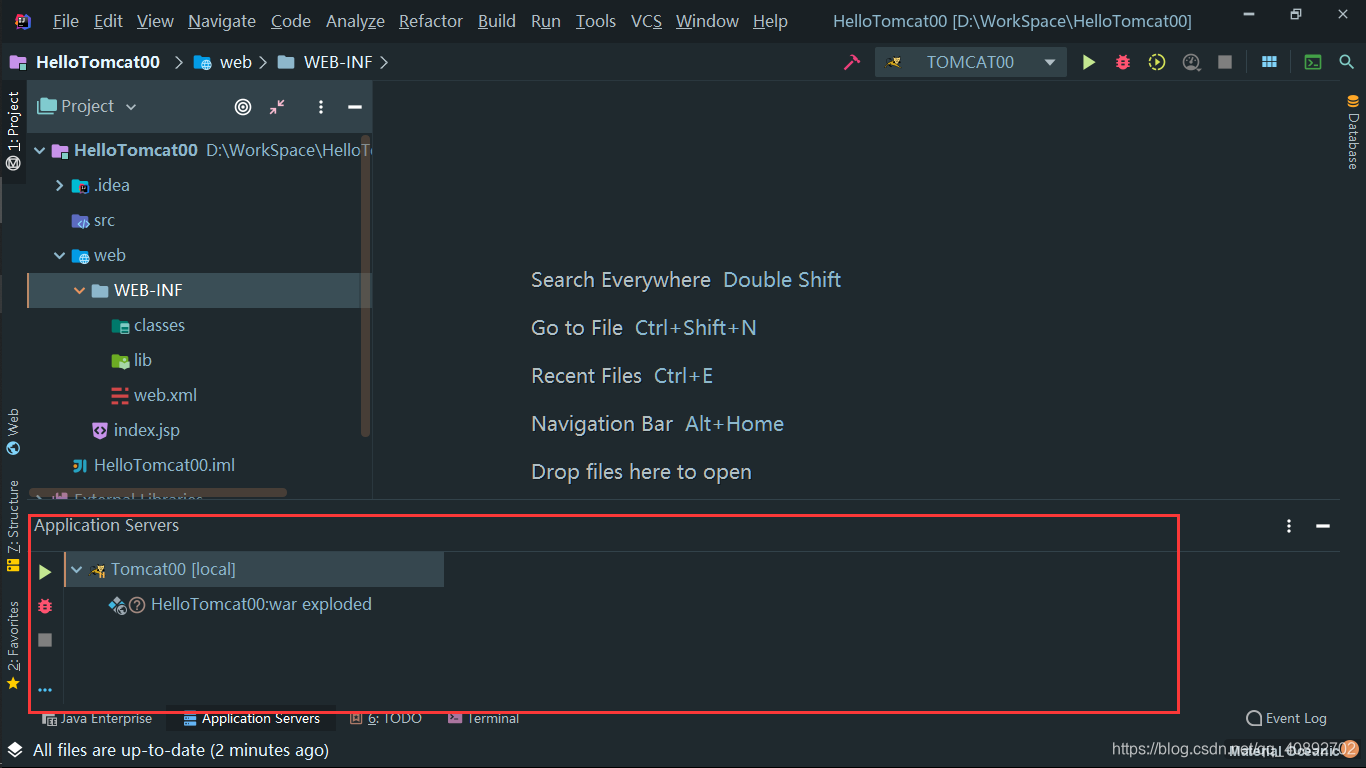Open the 6: TODO bottom tab

click(x=386, y=719)
